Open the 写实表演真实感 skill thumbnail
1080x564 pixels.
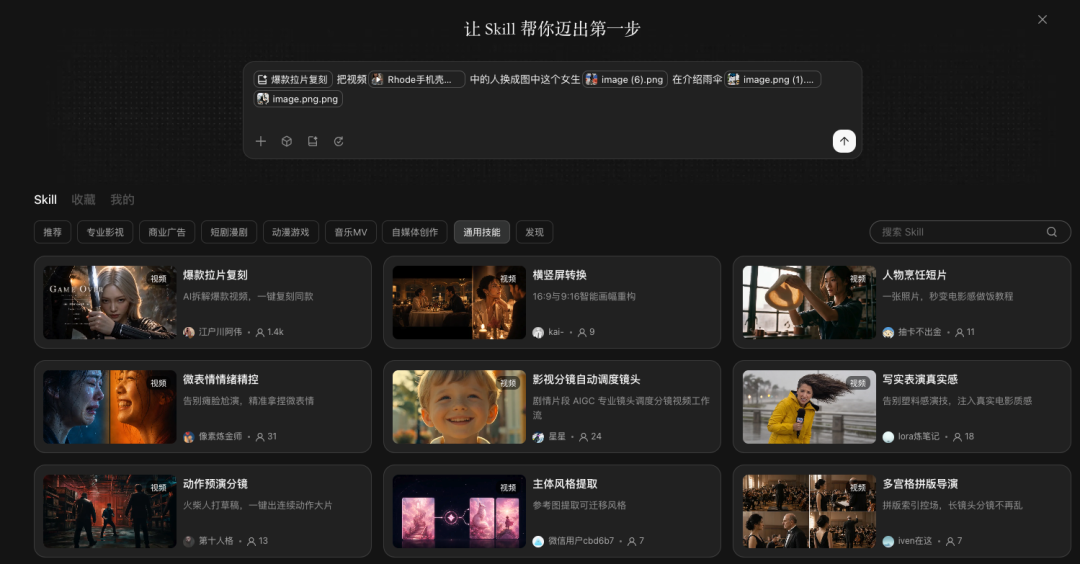(809, 407)
